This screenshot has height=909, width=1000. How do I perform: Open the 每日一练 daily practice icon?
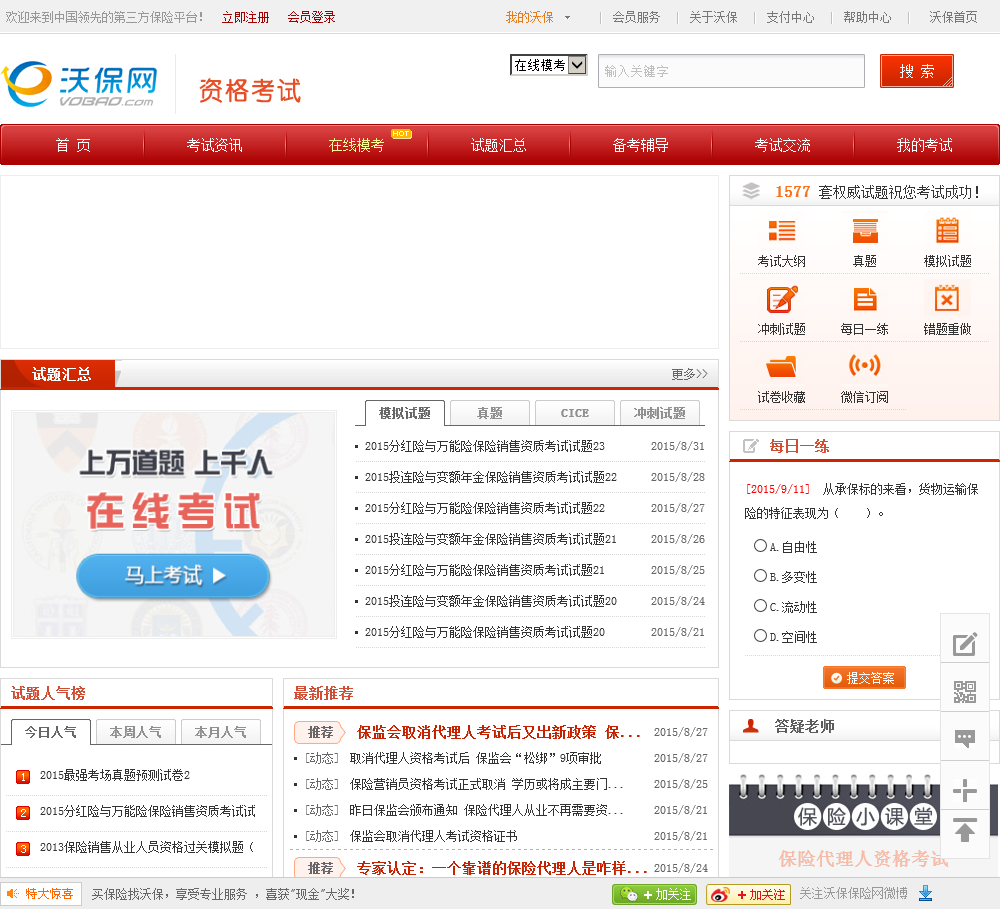(x=865, y=299)
